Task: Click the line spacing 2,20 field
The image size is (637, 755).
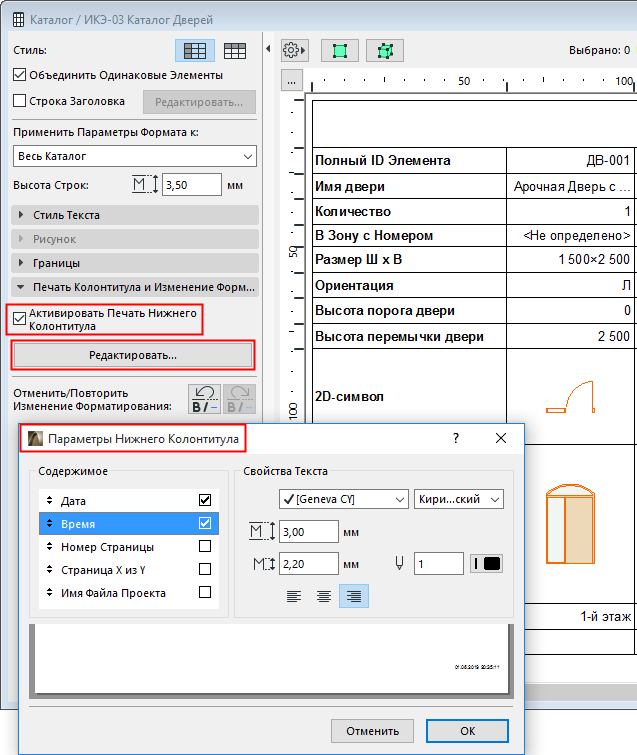Action: pyautogui.click(x=309, y=563)
